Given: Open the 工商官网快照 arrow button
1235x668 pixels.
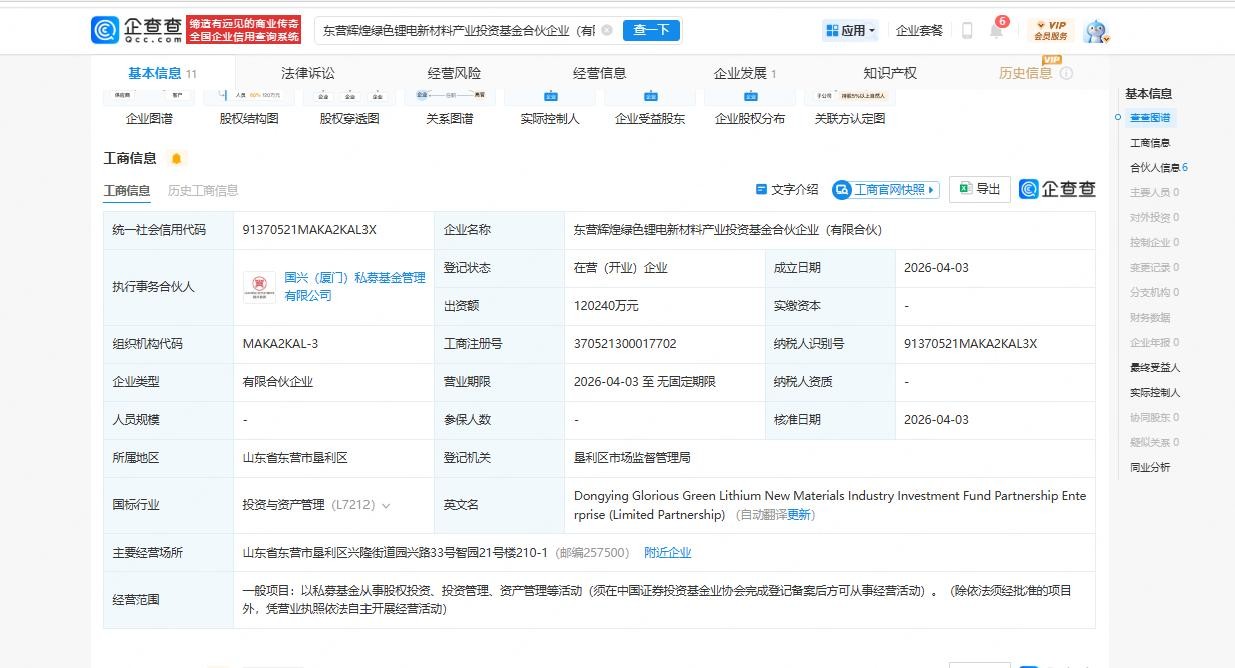Looking at the screenshot, I should pyautogui.click(x=885, y=189).
